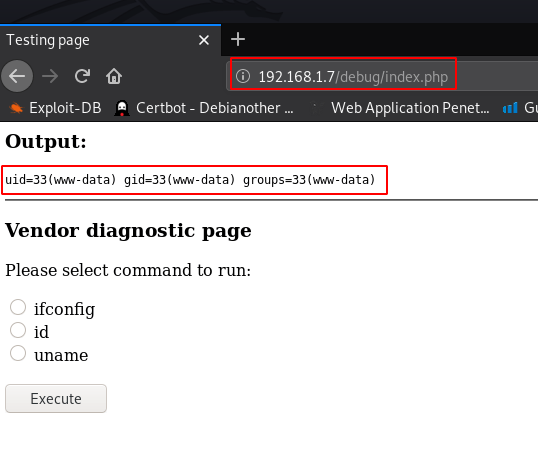Open a new tab with plus icon
The image size is (538, 468).
[238, 39]
